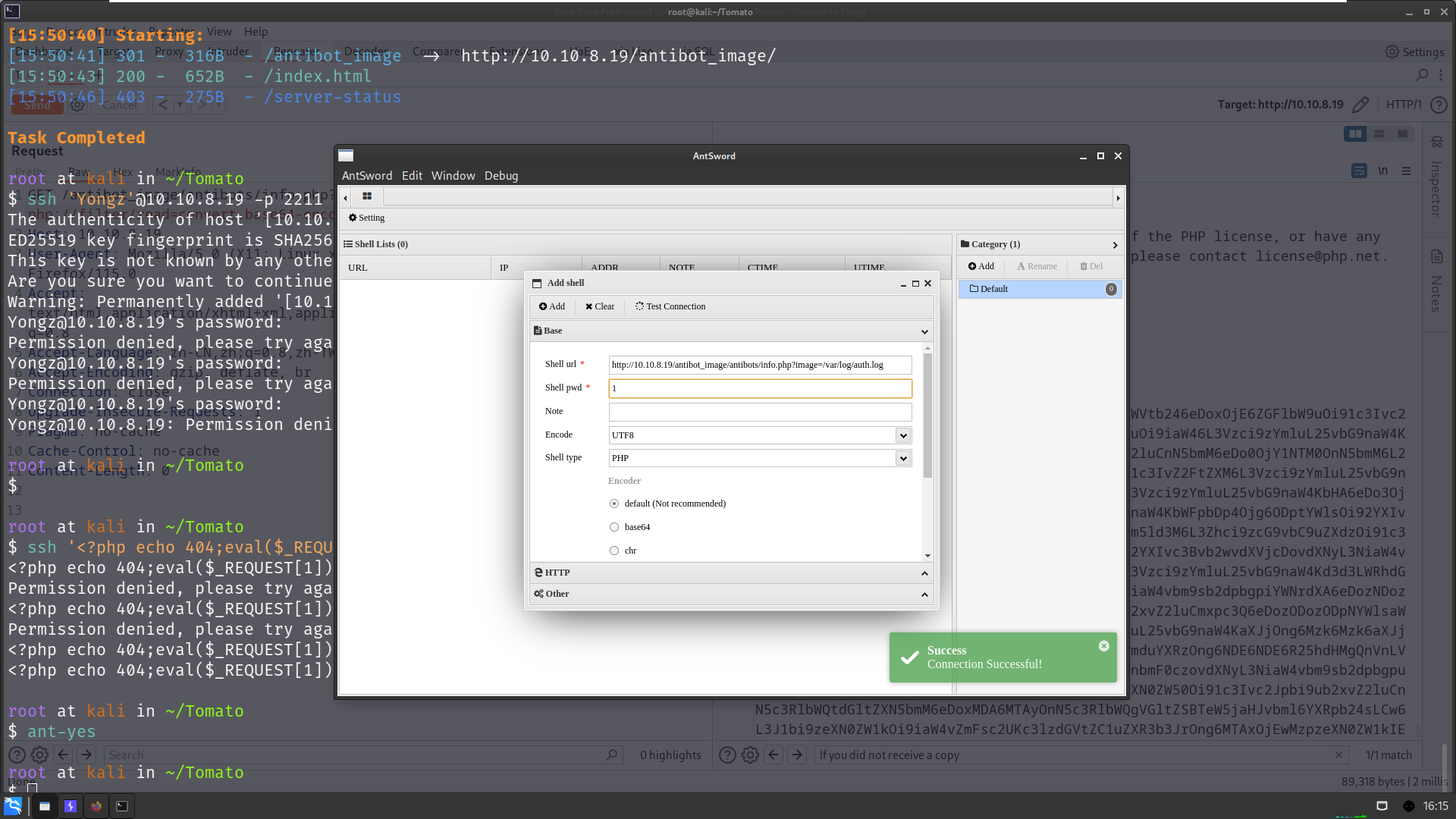Click the Shell pwd input field

click(760, 388)
